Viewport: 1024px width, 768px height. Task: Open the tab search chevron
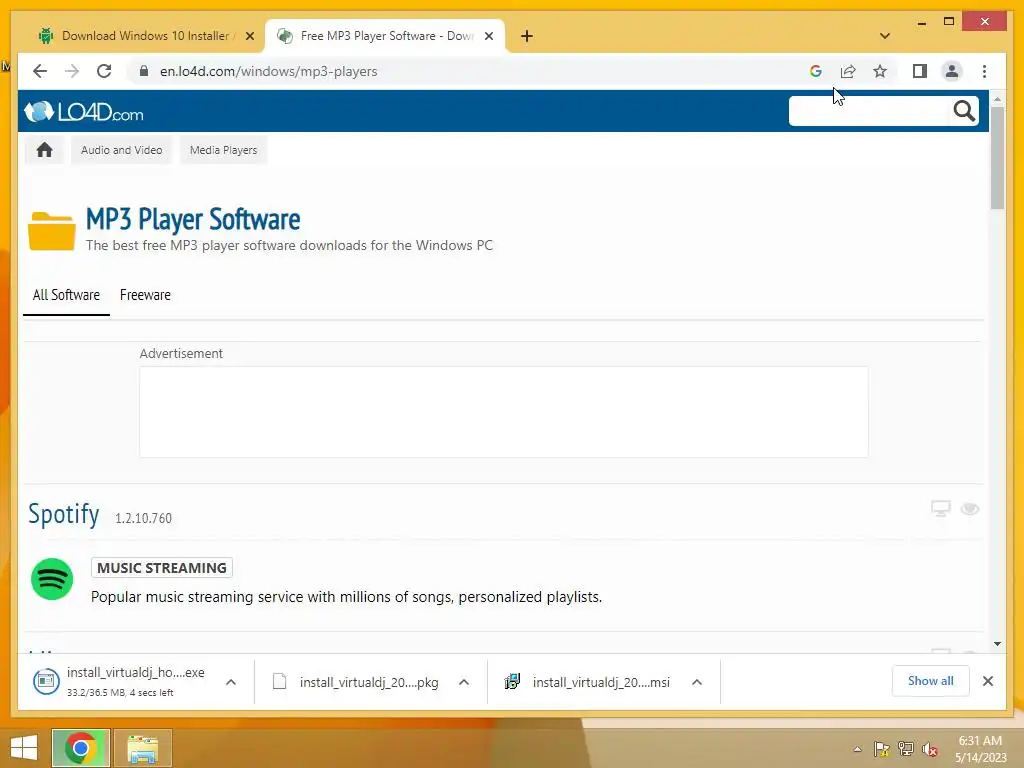(885, 36)
